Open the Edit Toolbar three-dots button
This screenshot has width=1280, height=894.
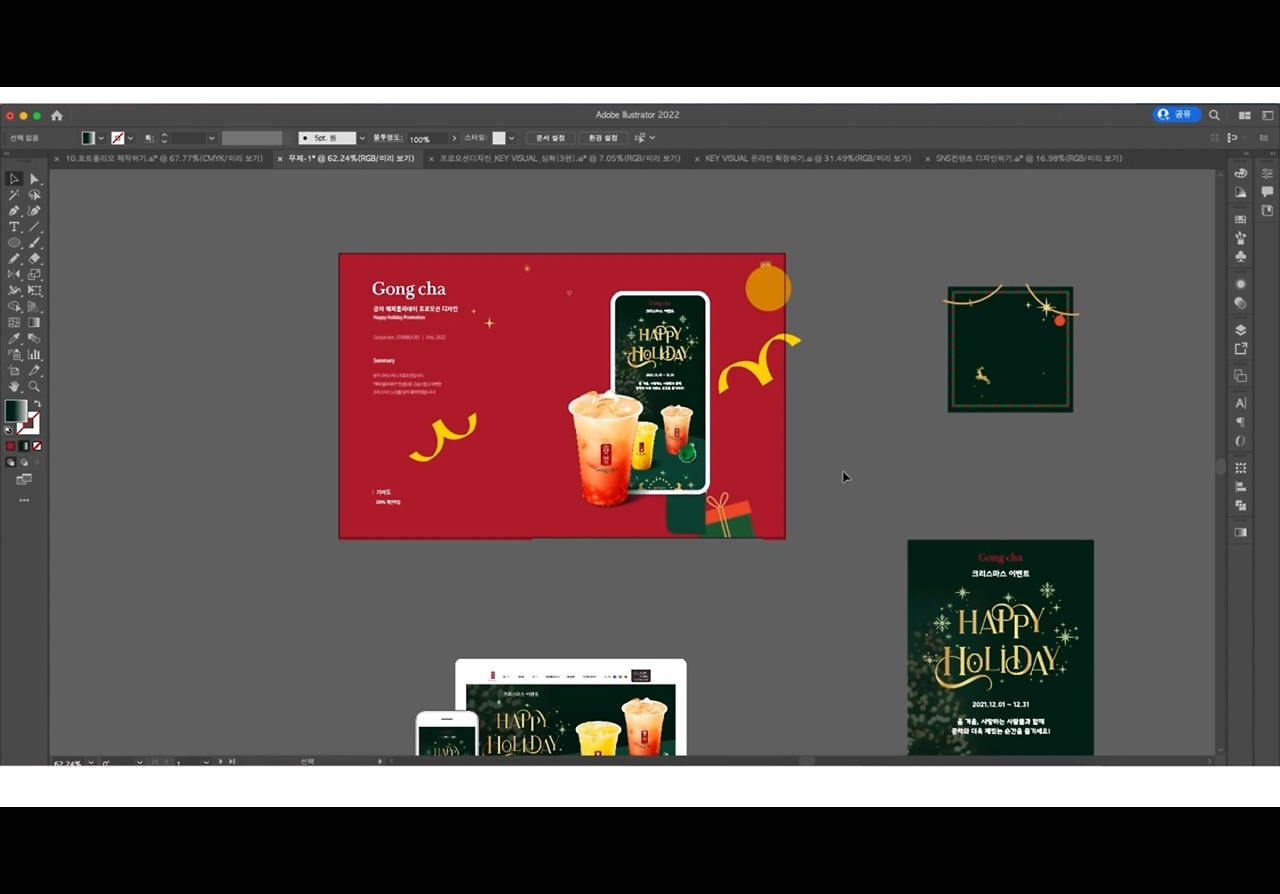(24, 500)
